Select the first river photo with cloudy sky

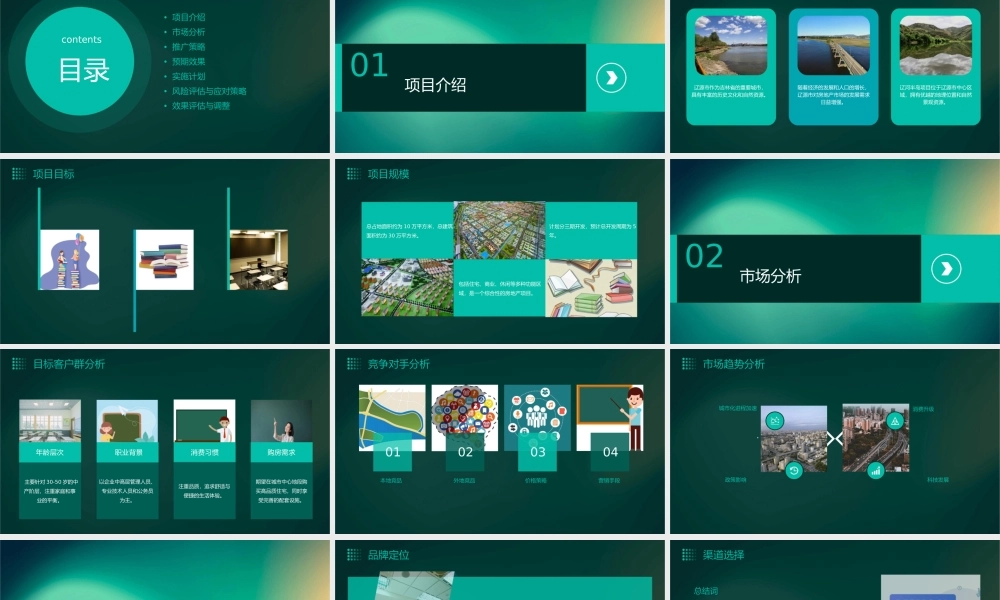(x=731, y=45)
